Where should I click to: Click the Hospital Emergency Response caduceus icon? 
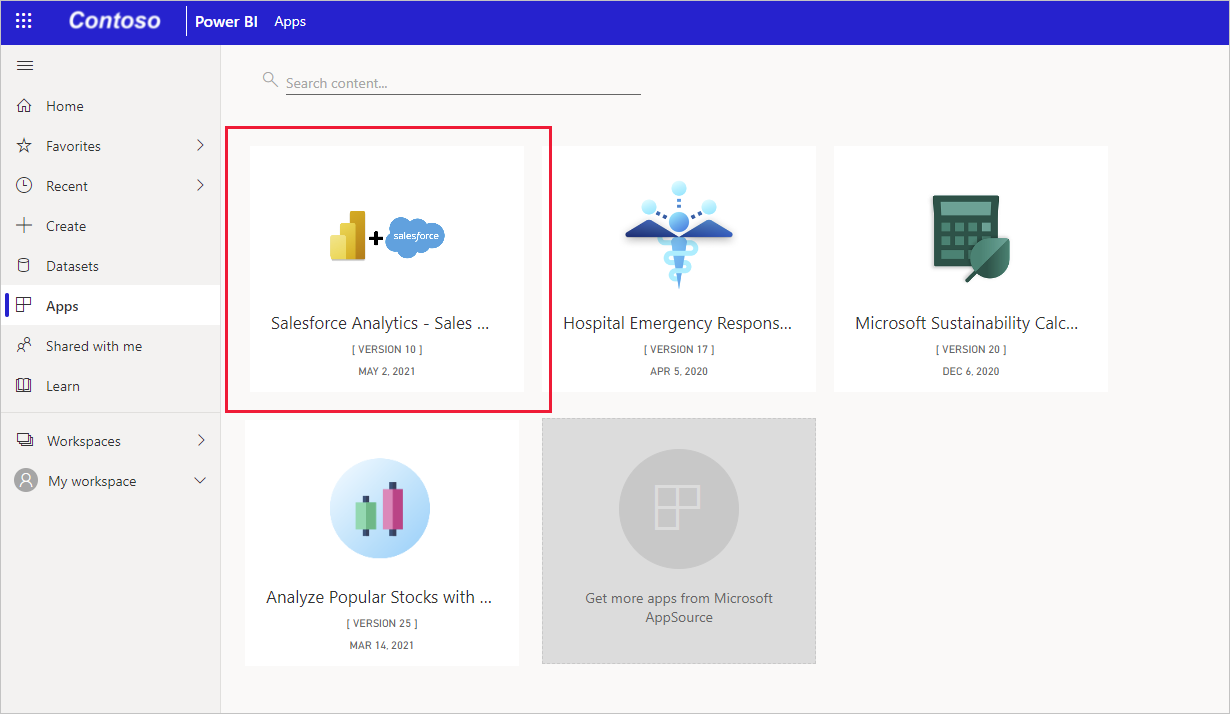coord(679,236)
